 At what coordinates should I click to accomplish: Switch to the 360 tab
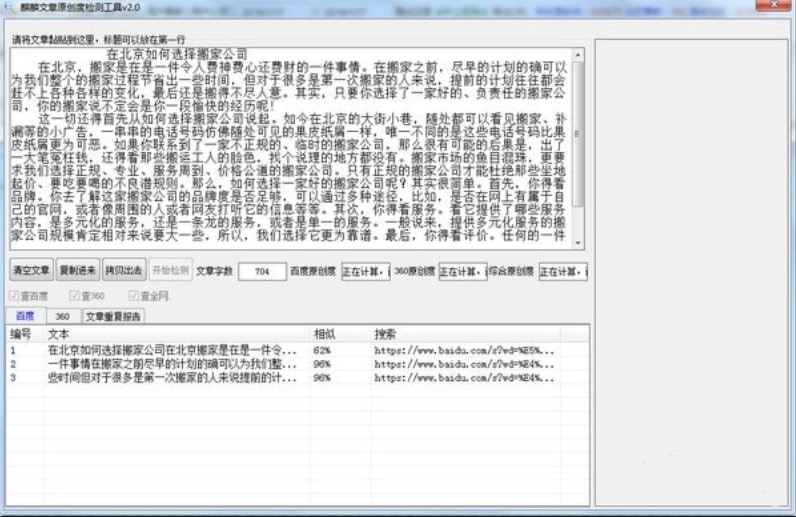[x=62, y=315]
